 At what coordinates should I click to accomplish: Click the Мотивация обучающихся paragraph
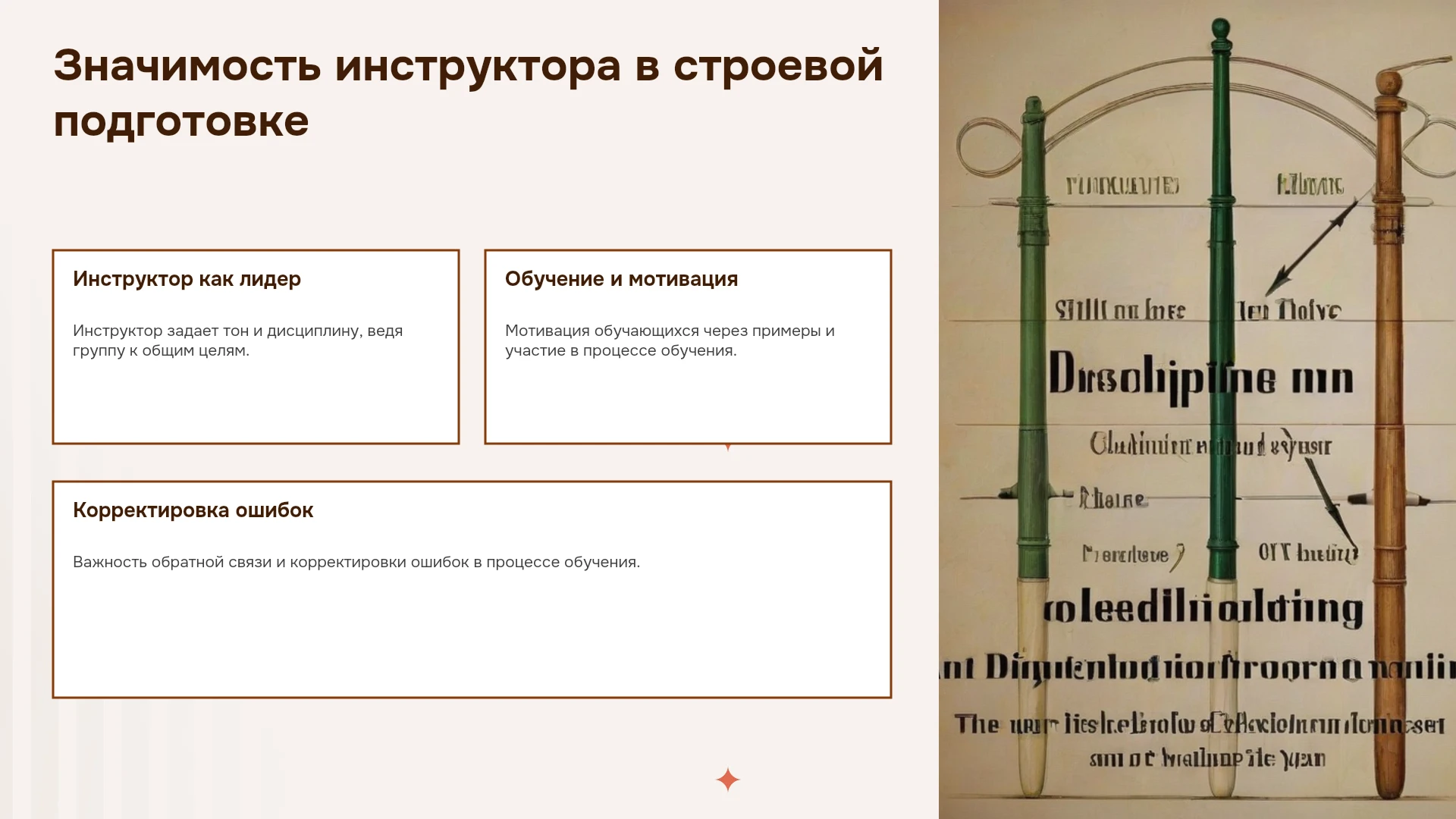(670, 340)
